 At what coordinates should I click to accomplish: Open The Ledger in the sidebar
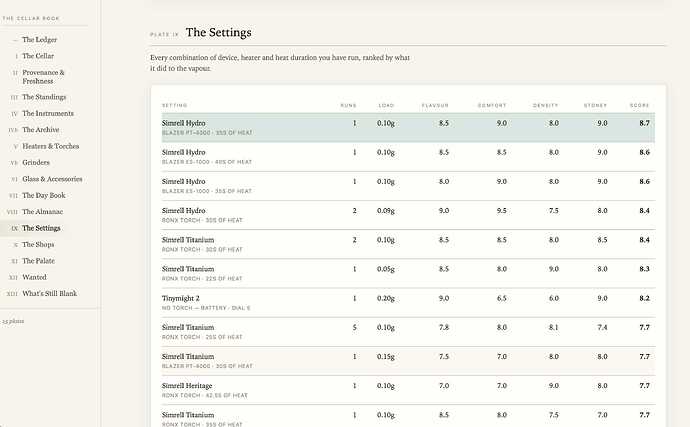point(40,40)
